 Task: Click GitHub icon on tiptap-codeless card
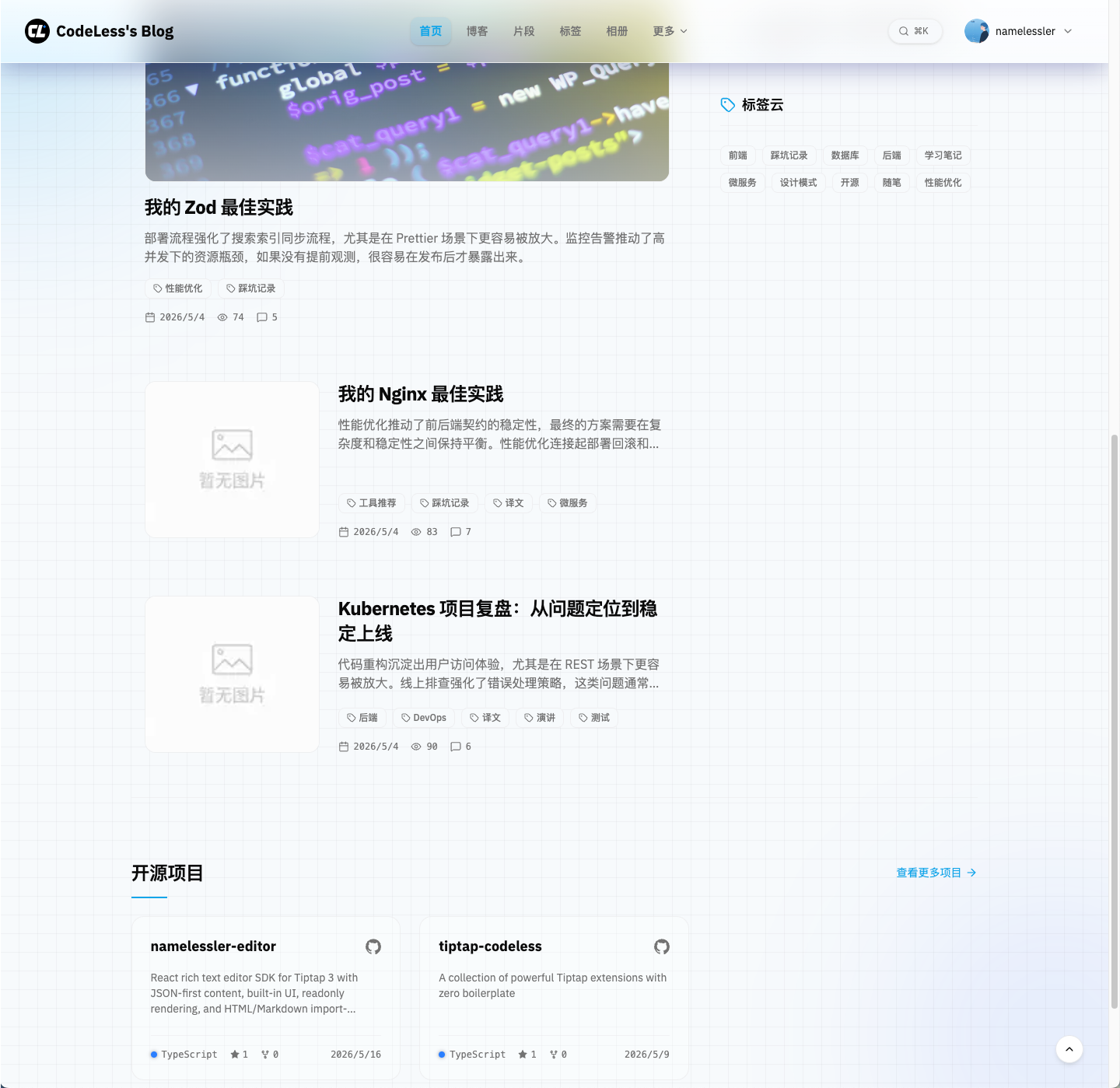pyautogui.click(x=662, y=946)
